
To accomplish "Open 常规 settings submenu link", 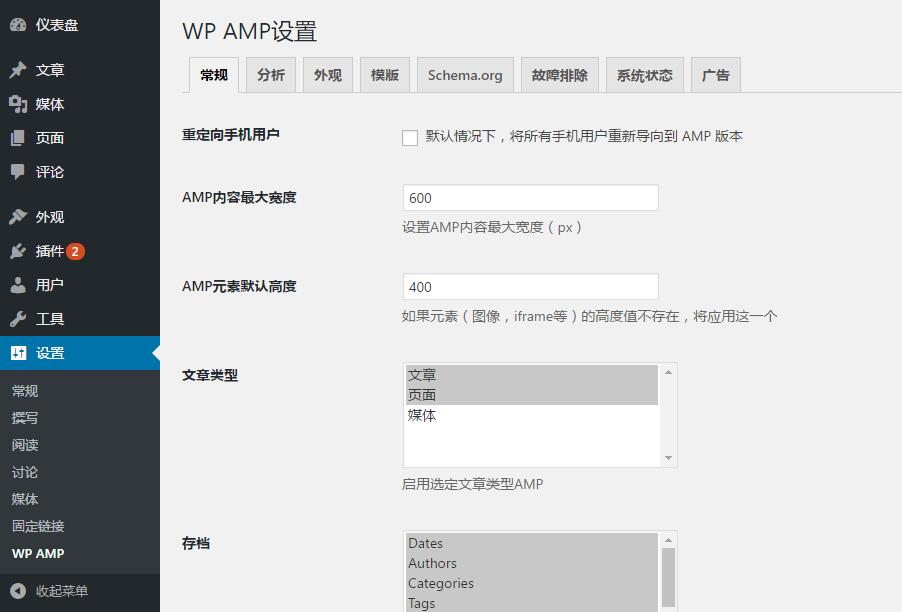I will point(25,391).
